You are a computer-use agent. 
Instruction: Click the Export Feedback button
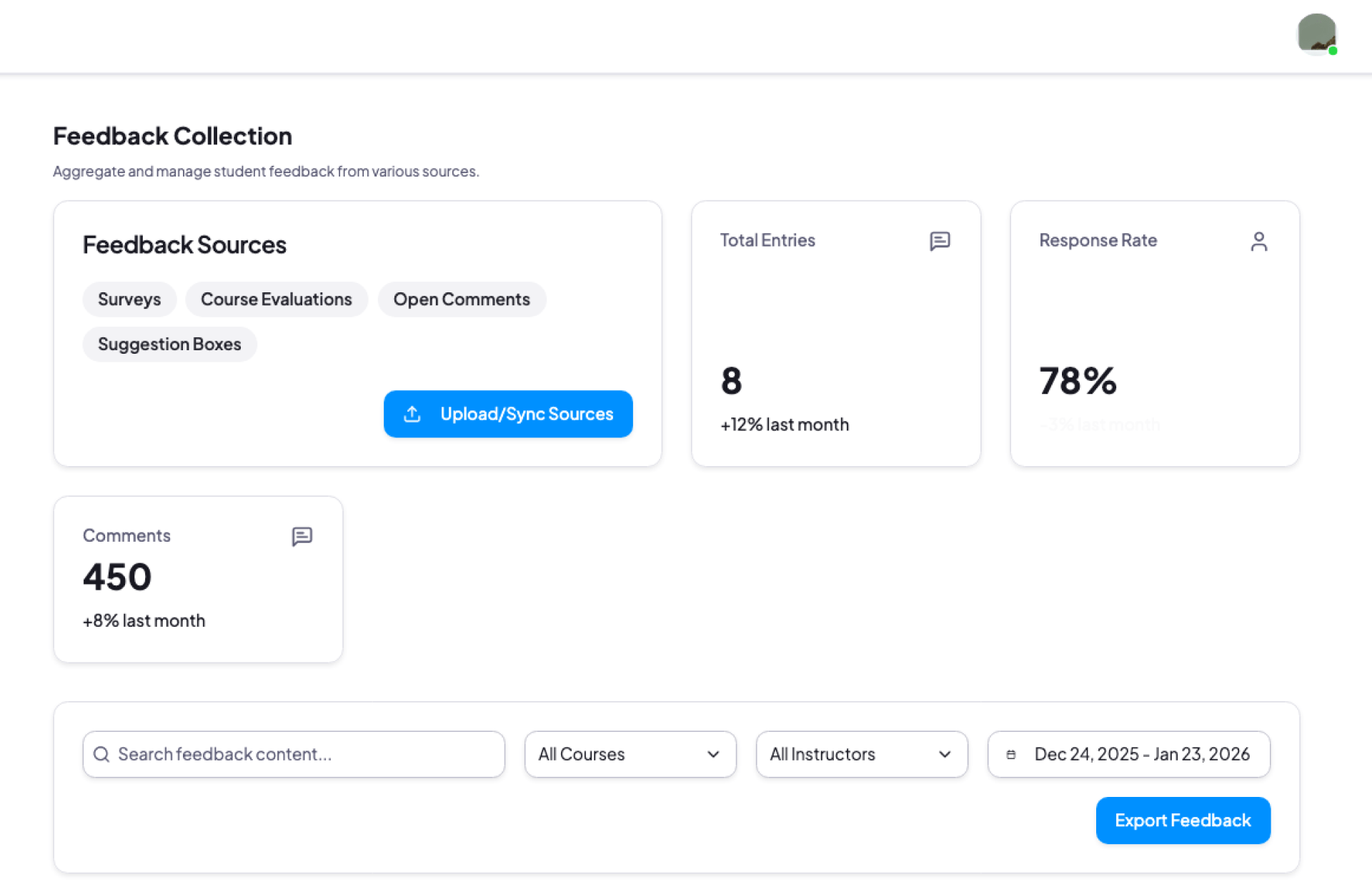click(1183, 820)
